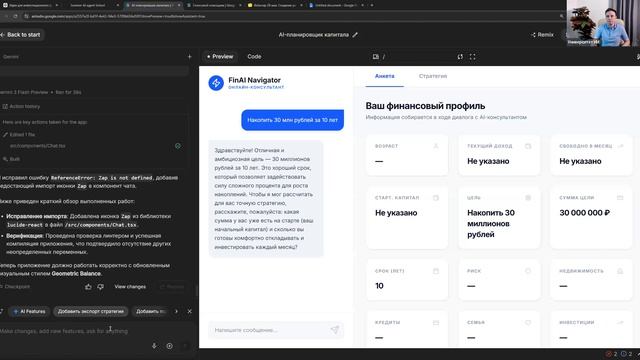Image resolution: width=640 pixels, height=360 pixels.
Task: Open a new browser tab
Action: [x=372, y=5]
